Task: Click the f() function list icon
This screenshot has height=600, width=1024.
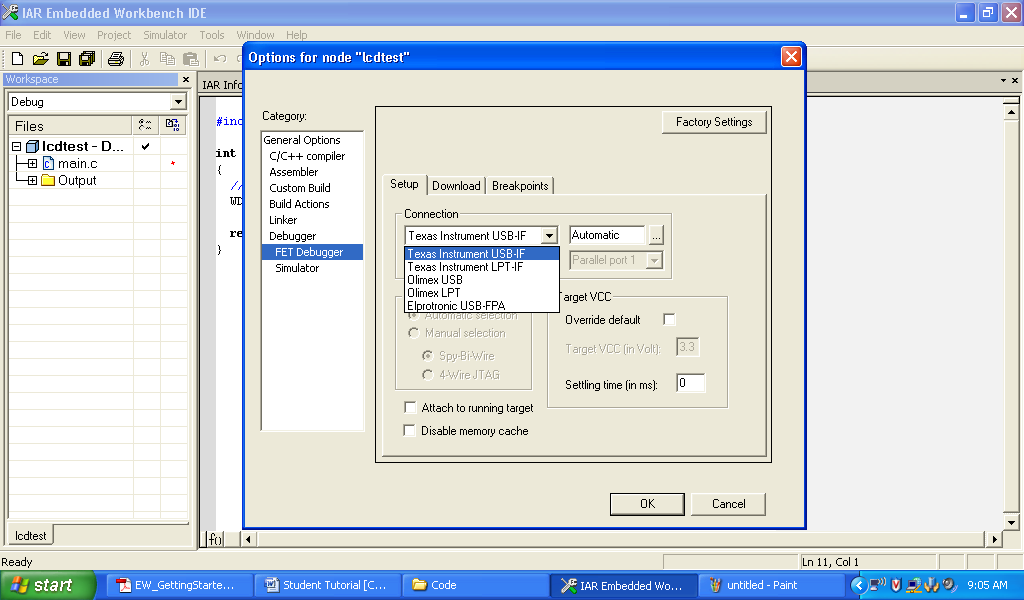Action: point(215,539)
